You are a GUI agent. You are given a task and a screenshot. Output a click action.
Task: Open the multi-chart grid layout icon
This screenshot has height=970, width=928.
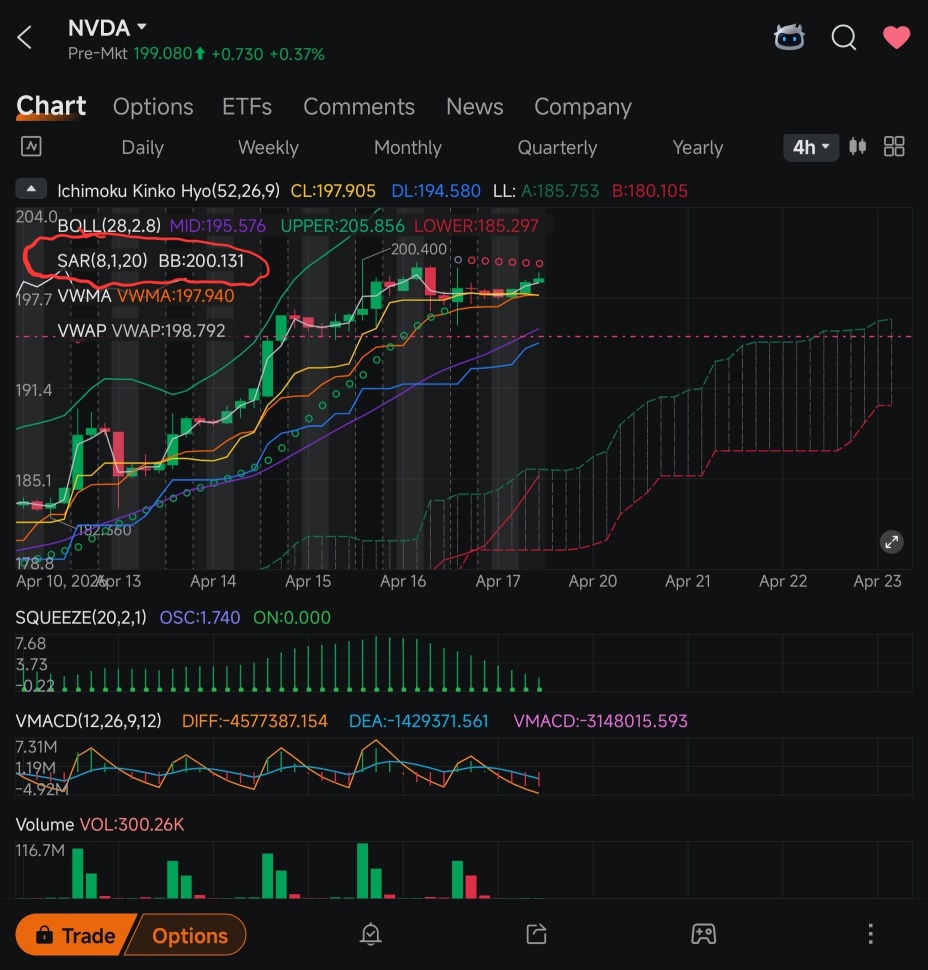pyautogui.click(x=894, y=147)
